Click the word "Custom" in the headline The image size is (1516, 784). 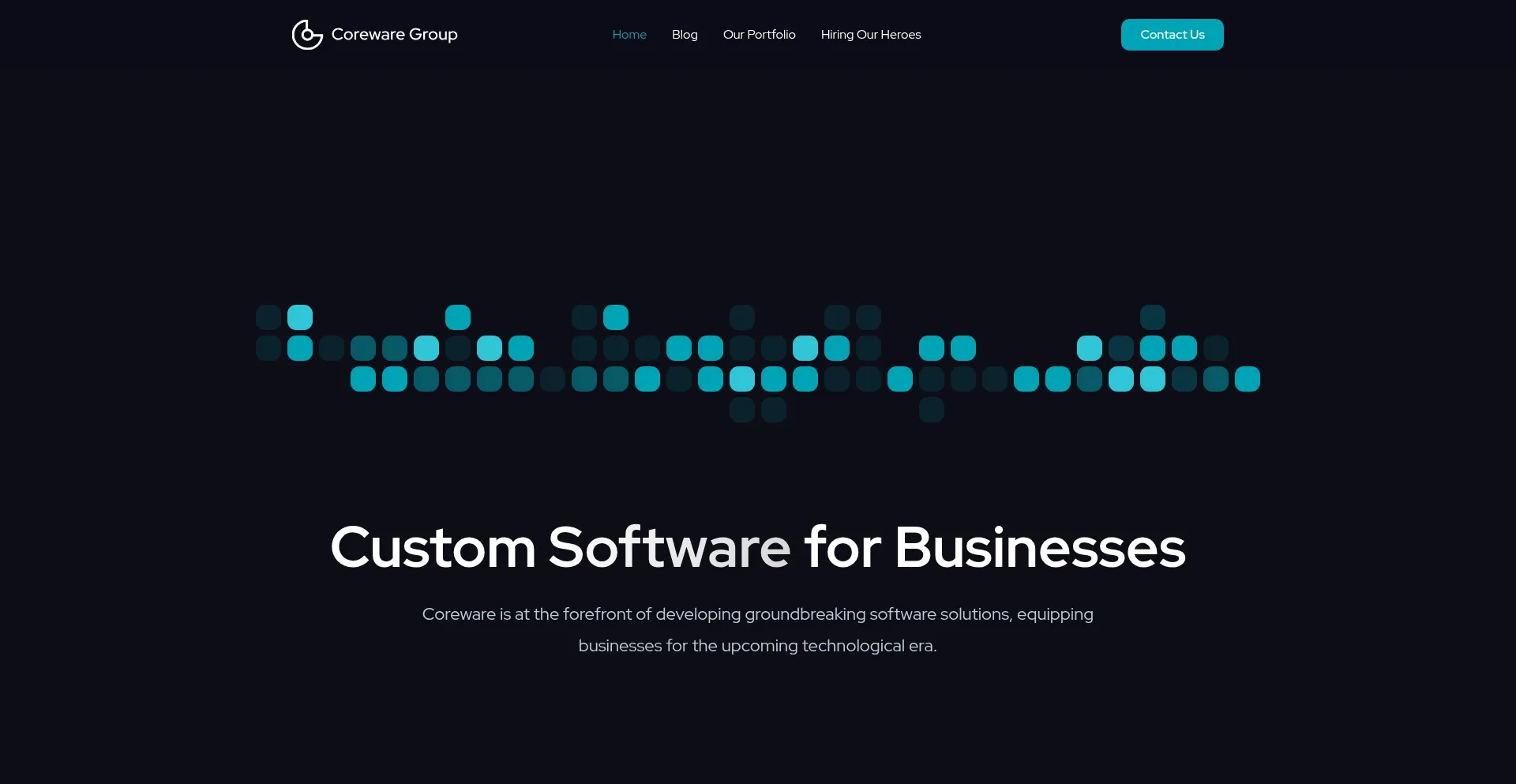pos(433,547)
